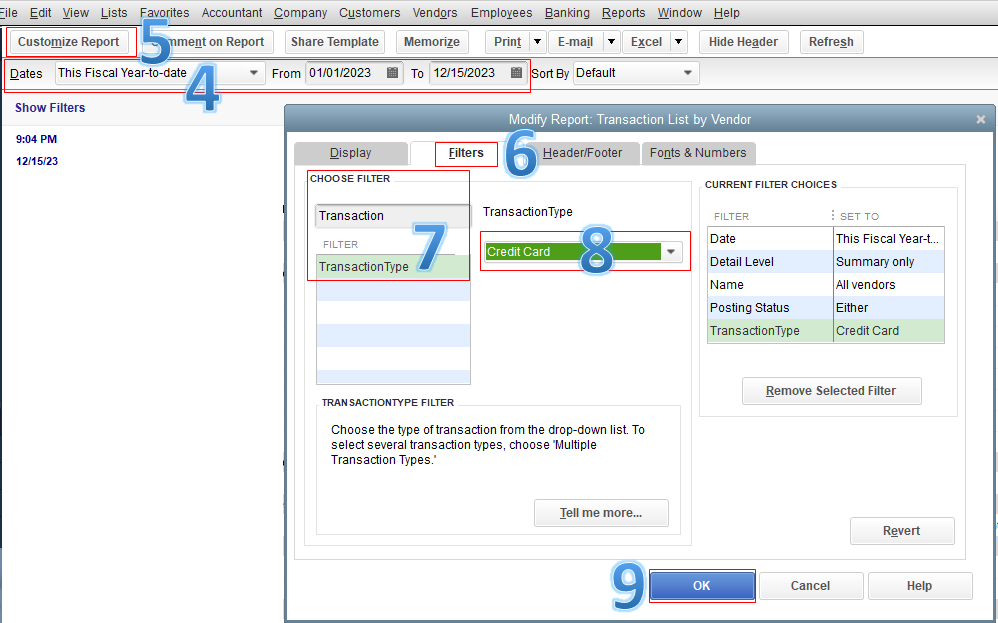Image resolution: width=998 pixels, height=623 pixels.
Task: Switch to the Display tab
Action: (x=351, y=153)
